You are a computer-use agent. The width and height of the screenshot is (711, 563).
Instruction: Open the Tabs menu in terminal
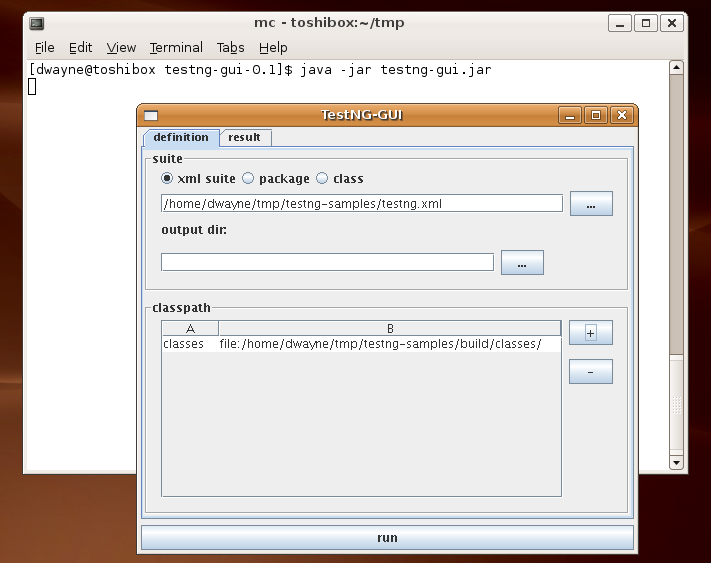click(x=230, y=48)
